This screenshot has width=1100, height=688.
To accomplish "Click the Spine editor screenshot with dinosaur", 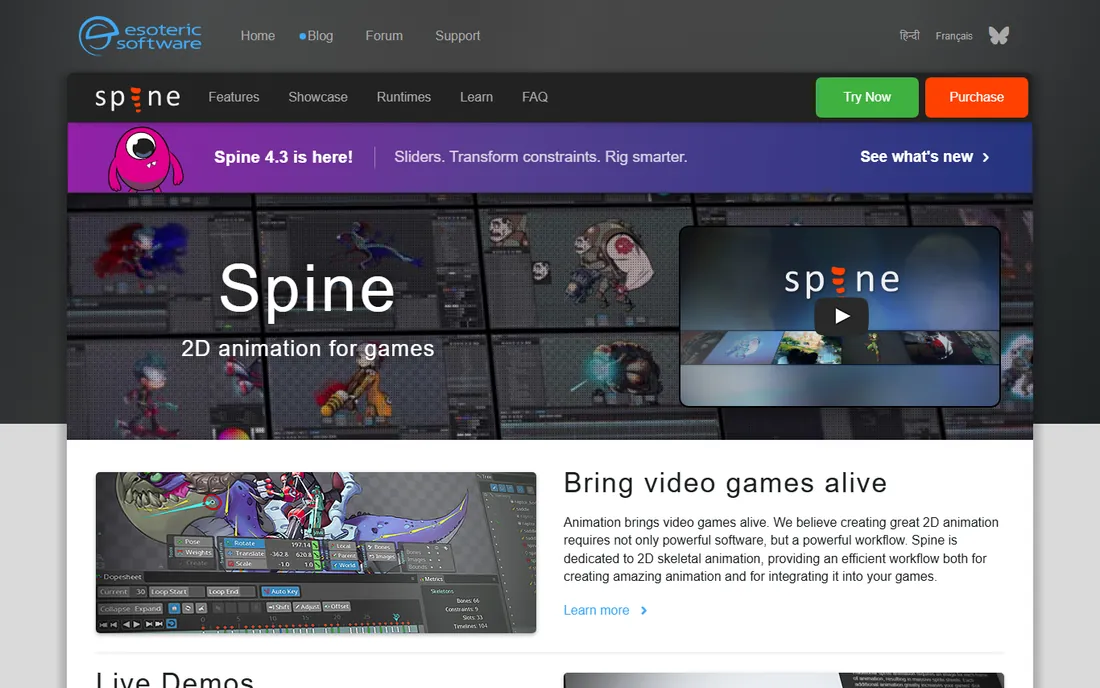I will [x=316, y=553].
